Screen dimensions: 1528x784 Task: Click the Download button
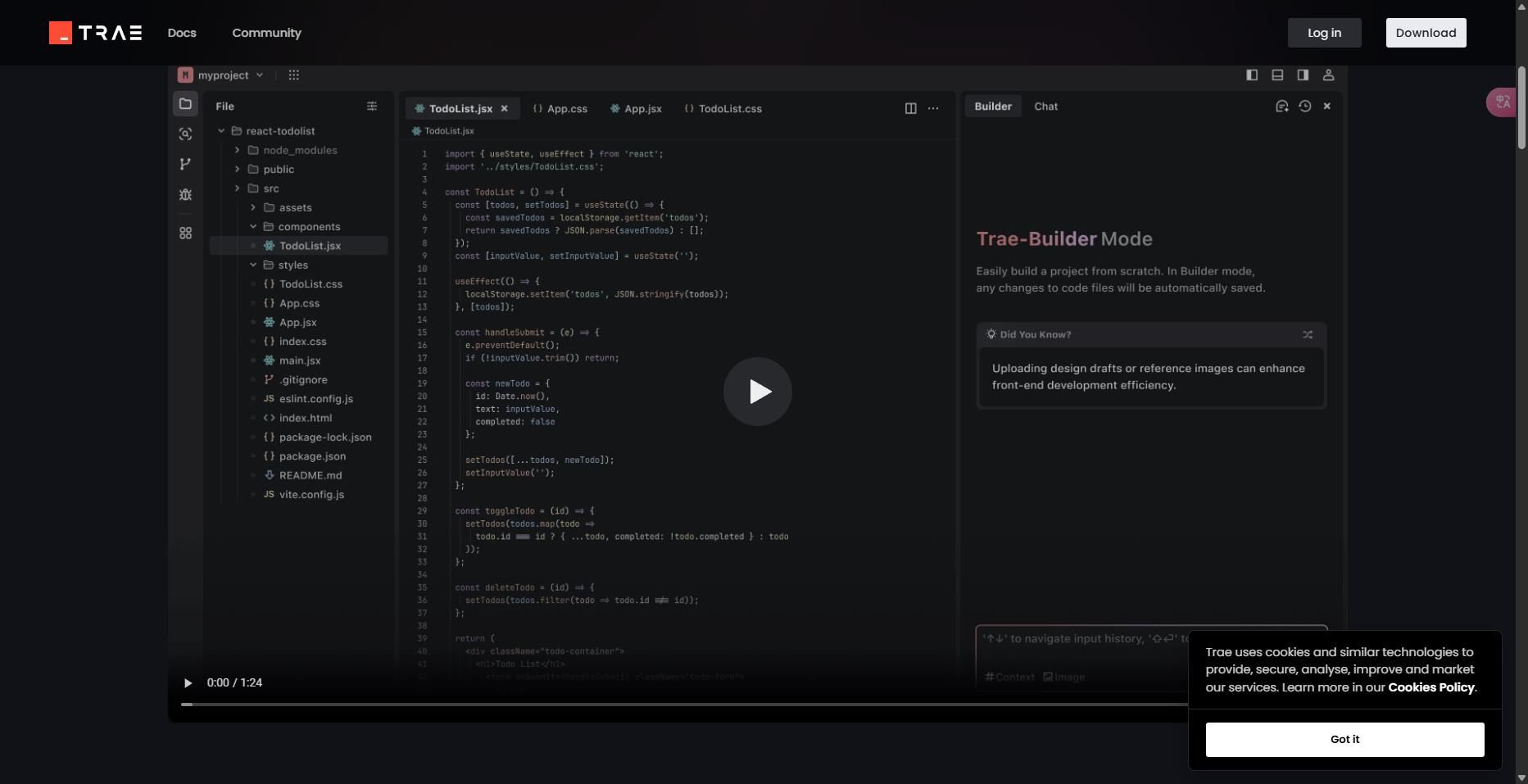[1426, 33]
